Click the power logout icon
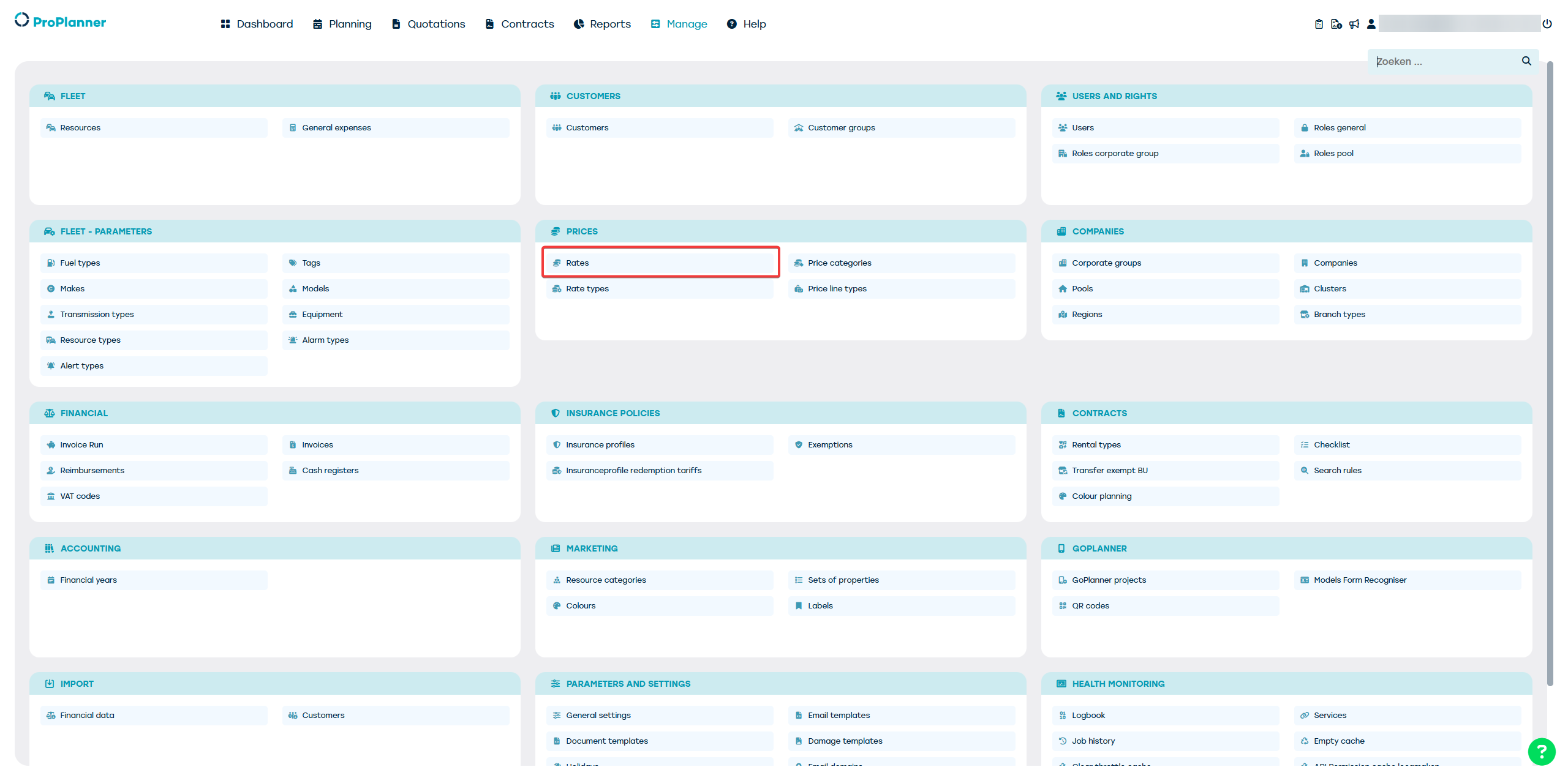 point(1547,24)
